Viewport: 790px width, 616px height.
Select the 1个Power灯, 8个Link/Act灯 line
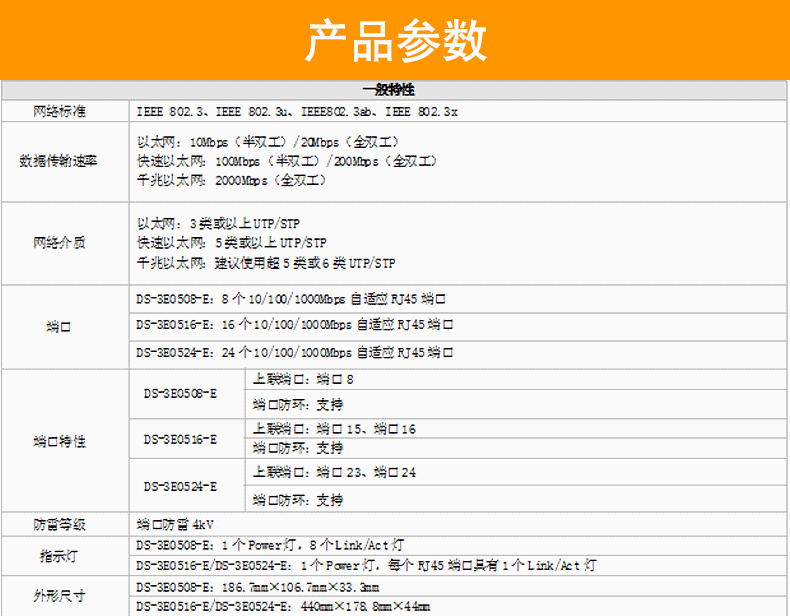(x=270, y=545)
